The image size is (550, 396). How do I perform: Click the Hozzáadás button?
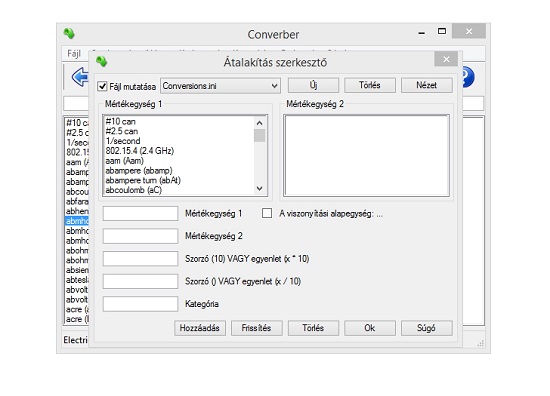click(200, 328)
